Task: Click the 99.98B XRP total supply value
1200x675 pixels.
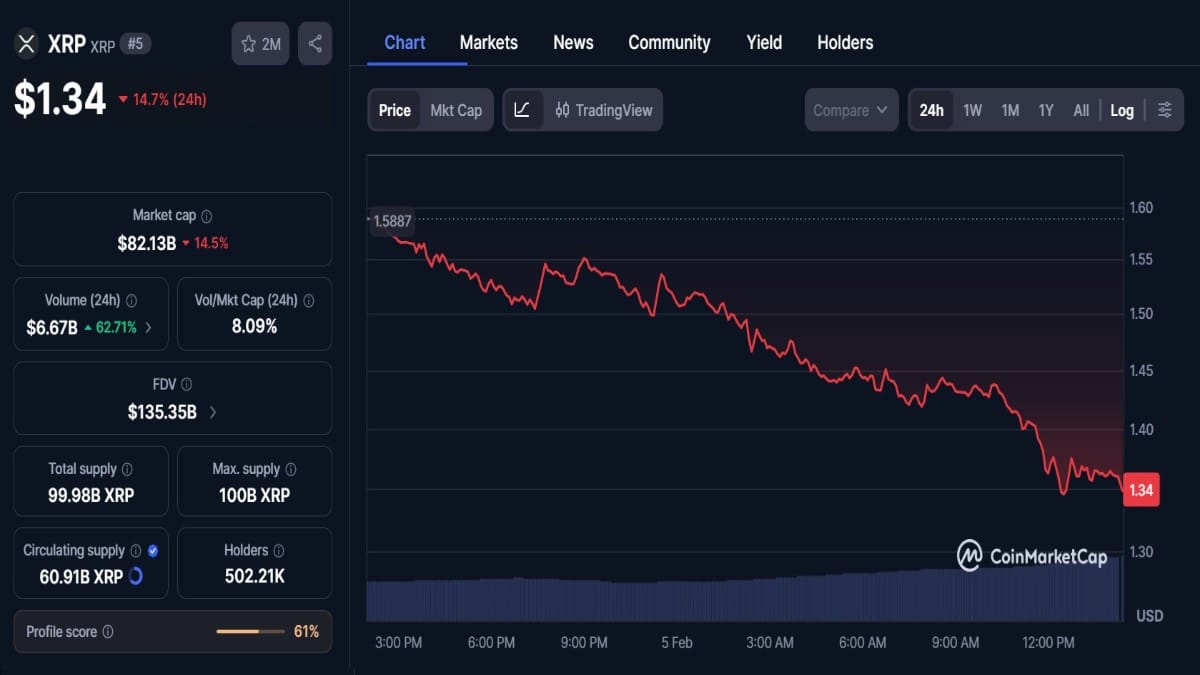Action: coord(91,495)
